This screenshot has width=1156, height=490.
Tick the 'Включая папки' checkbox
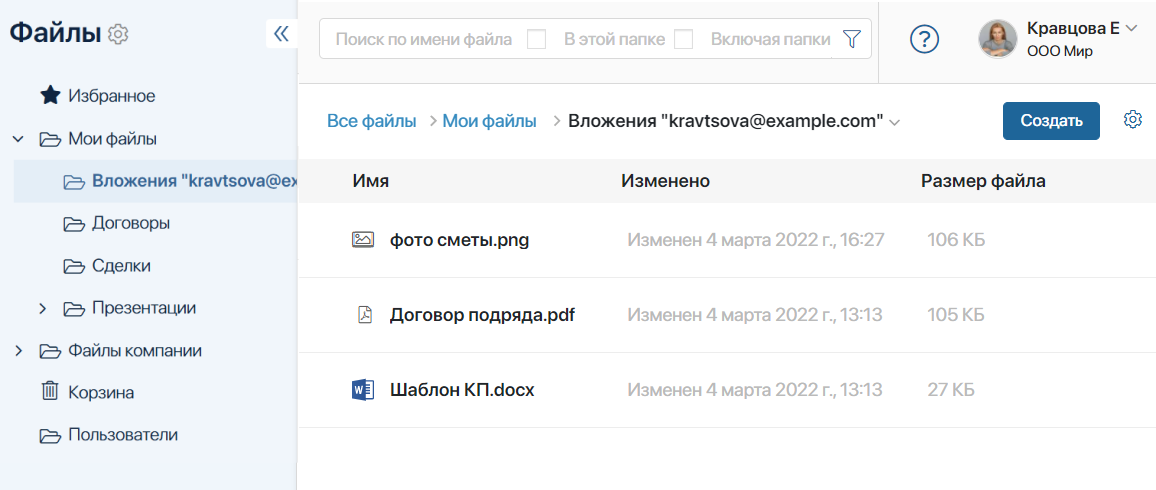pyautogui.click(x=683, y=39)
